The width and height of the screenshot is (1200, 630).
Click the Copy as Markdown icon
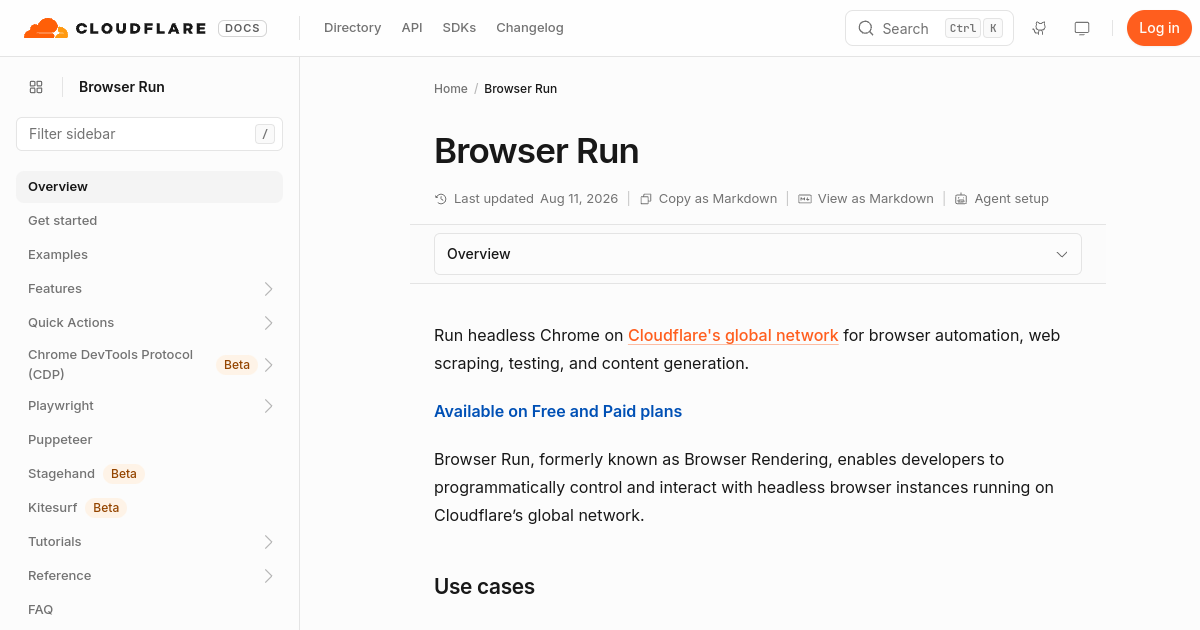tap(646, 199)
